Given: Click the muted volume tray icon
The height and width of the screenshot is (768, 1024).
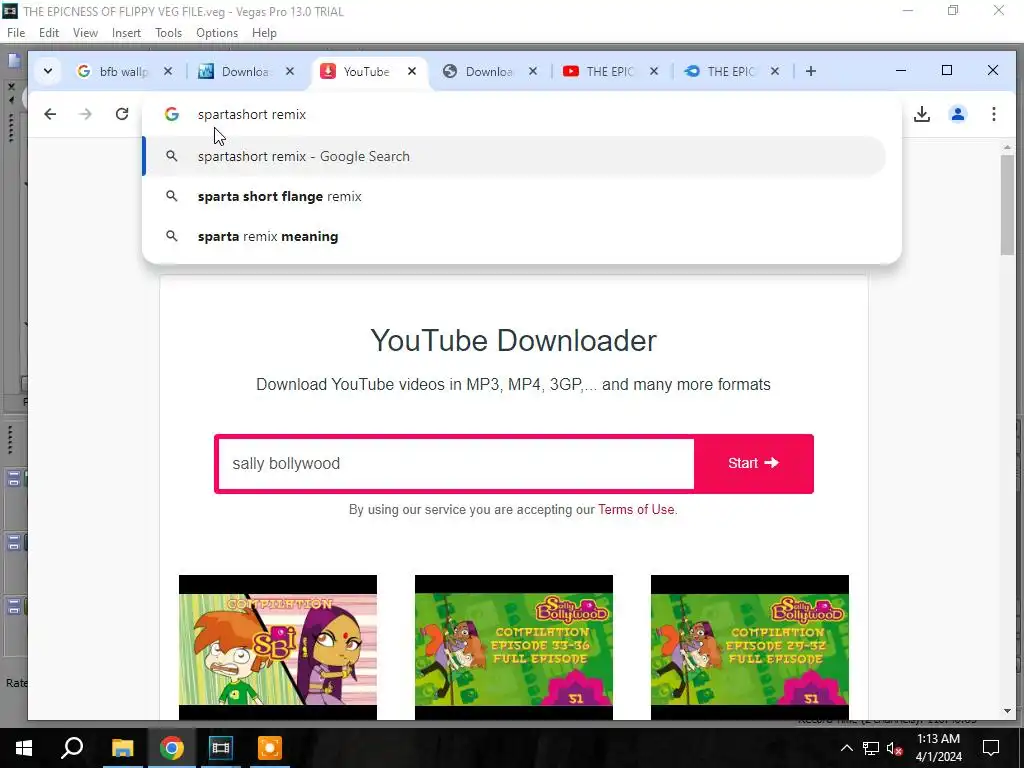Looking at the screenshot, I should coord(895,748).
